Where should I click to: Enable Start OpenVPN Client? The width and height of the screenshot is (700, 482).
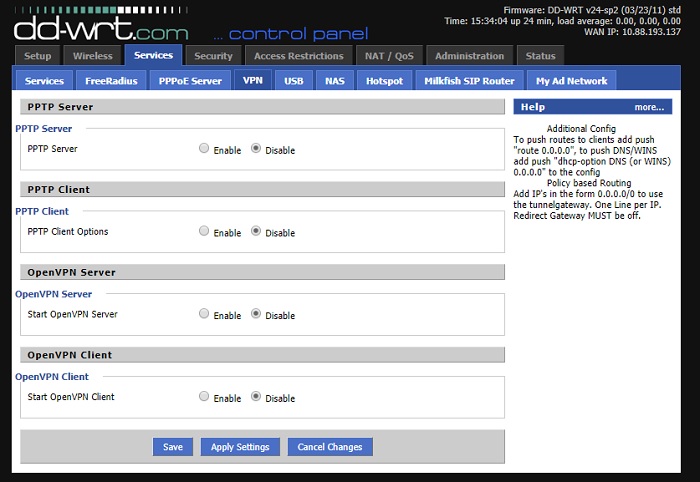(x=204, y=396)
